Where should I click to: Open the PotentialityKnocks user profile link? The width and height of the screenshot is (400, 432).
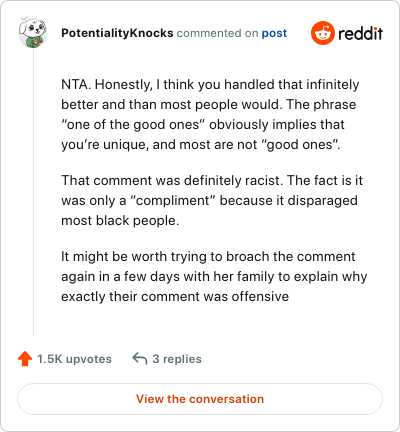[117, 33]
